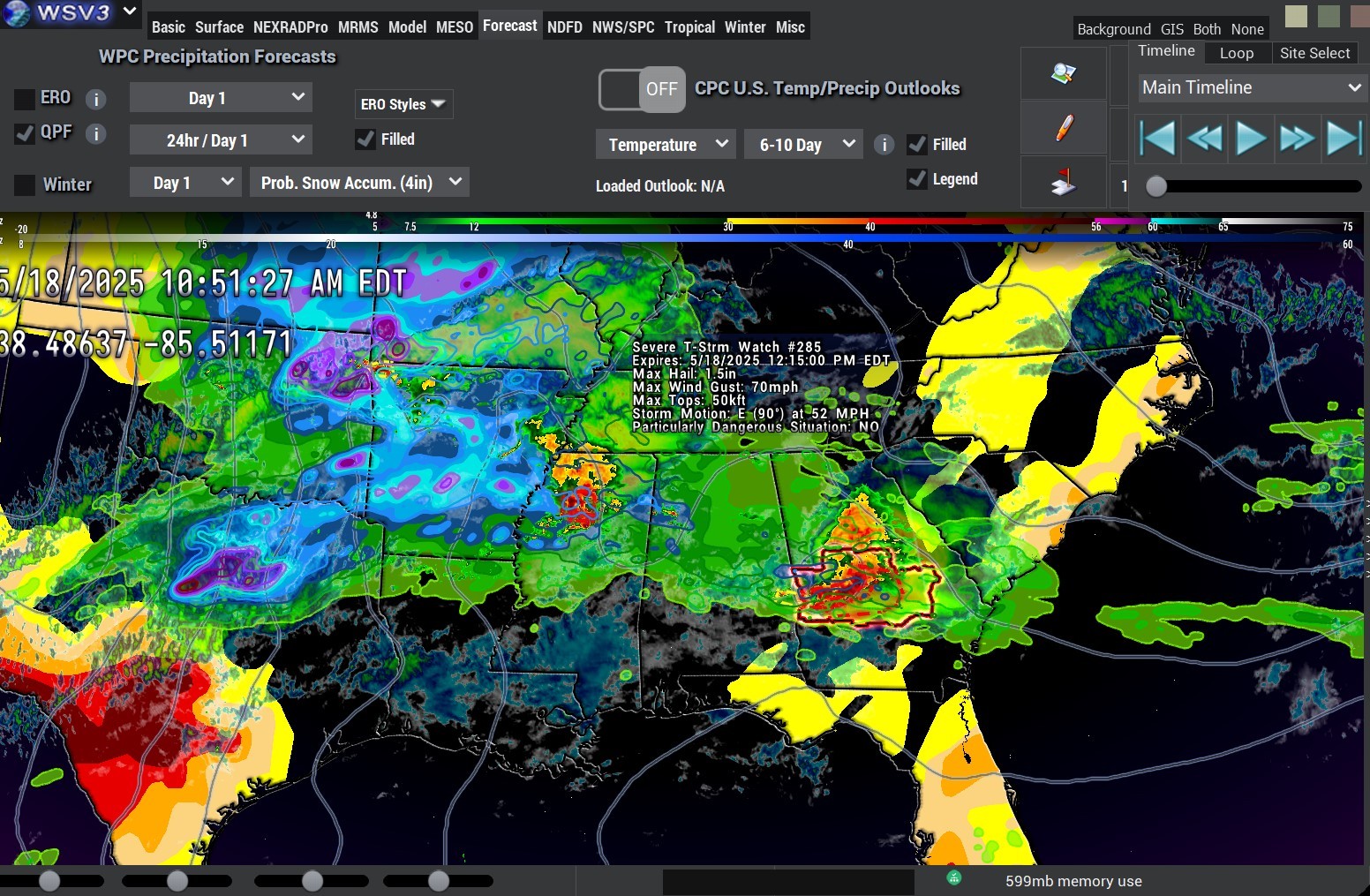Click the info icon beside QPF
This screenshot has width=1370, height=896.
pyautogui.click(x=96, y=133)
